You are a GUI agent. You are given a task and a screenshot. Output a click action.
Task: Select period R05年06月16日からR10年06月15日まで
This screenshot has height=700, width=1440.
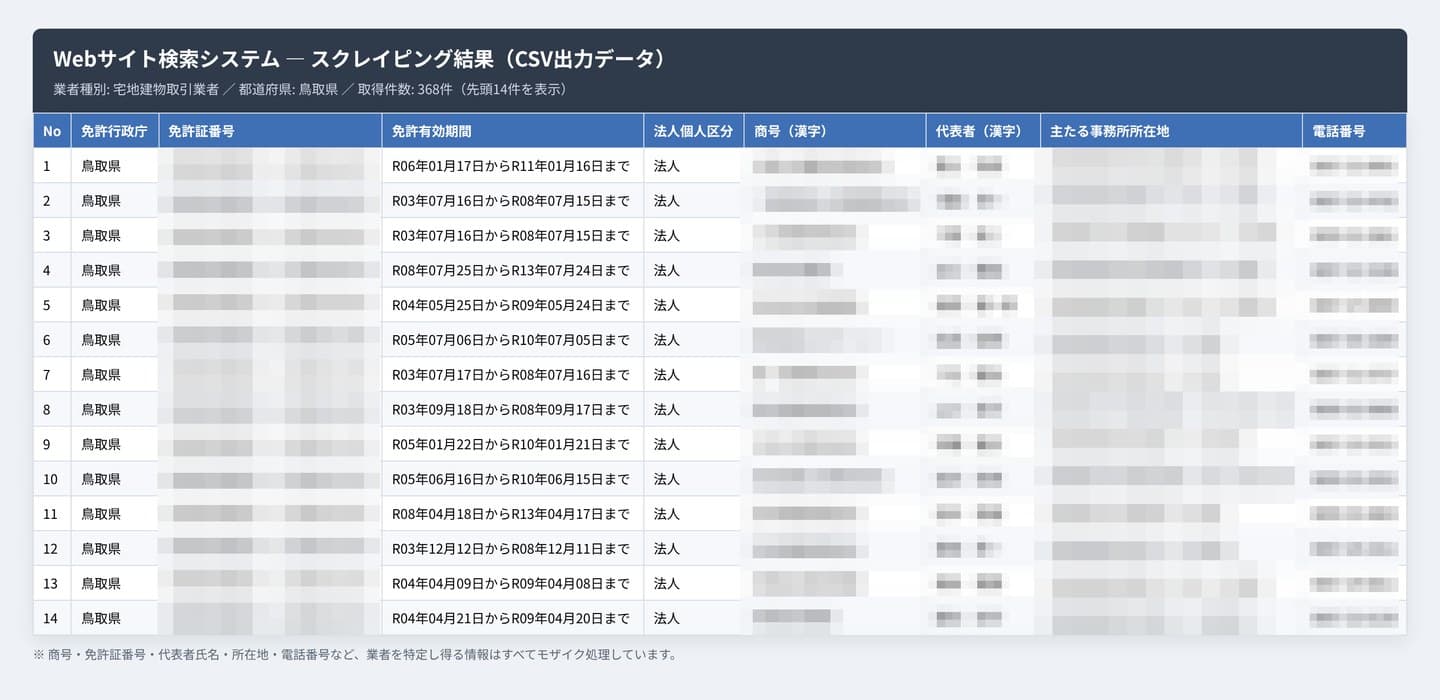[x=511, y=479]
